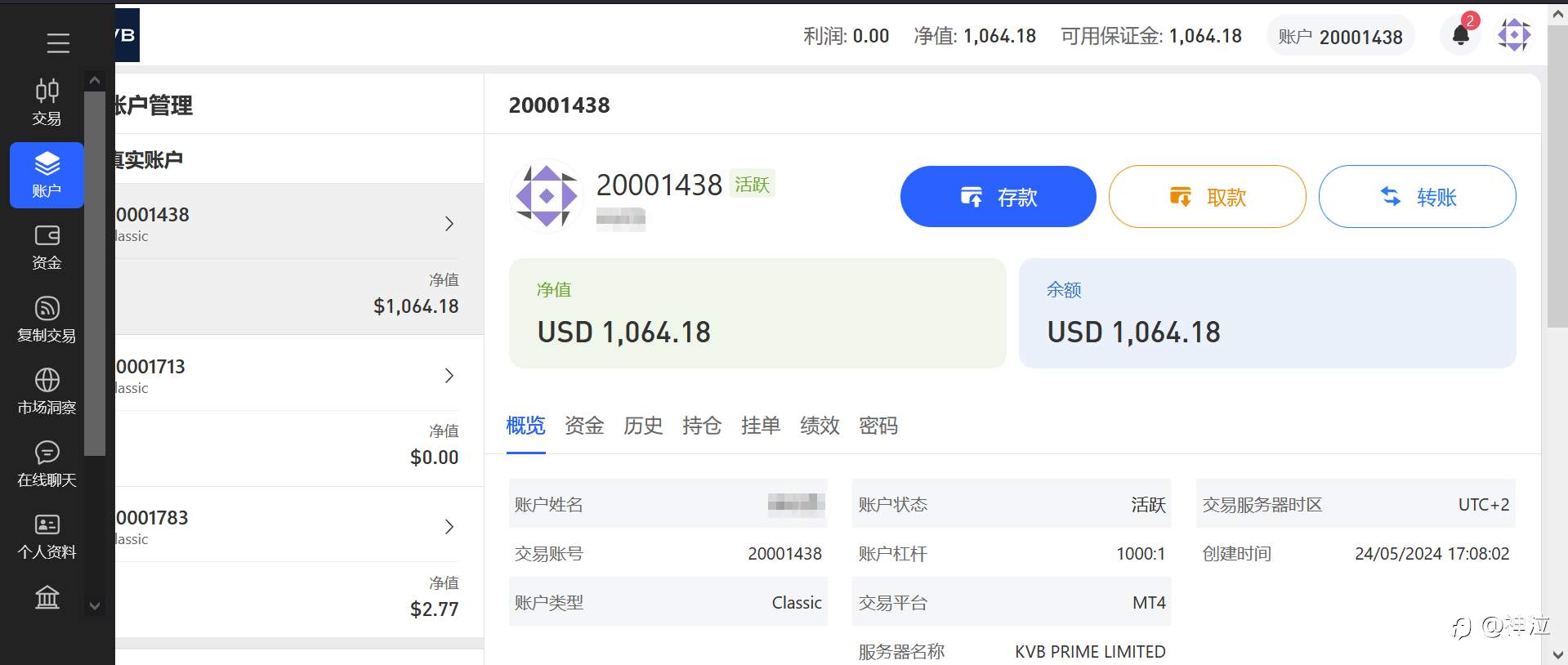Click the 余额 USD 1,064.18 card
Screen dimensions: 1568x665
pyautogui.click(x=1267, y=314)
